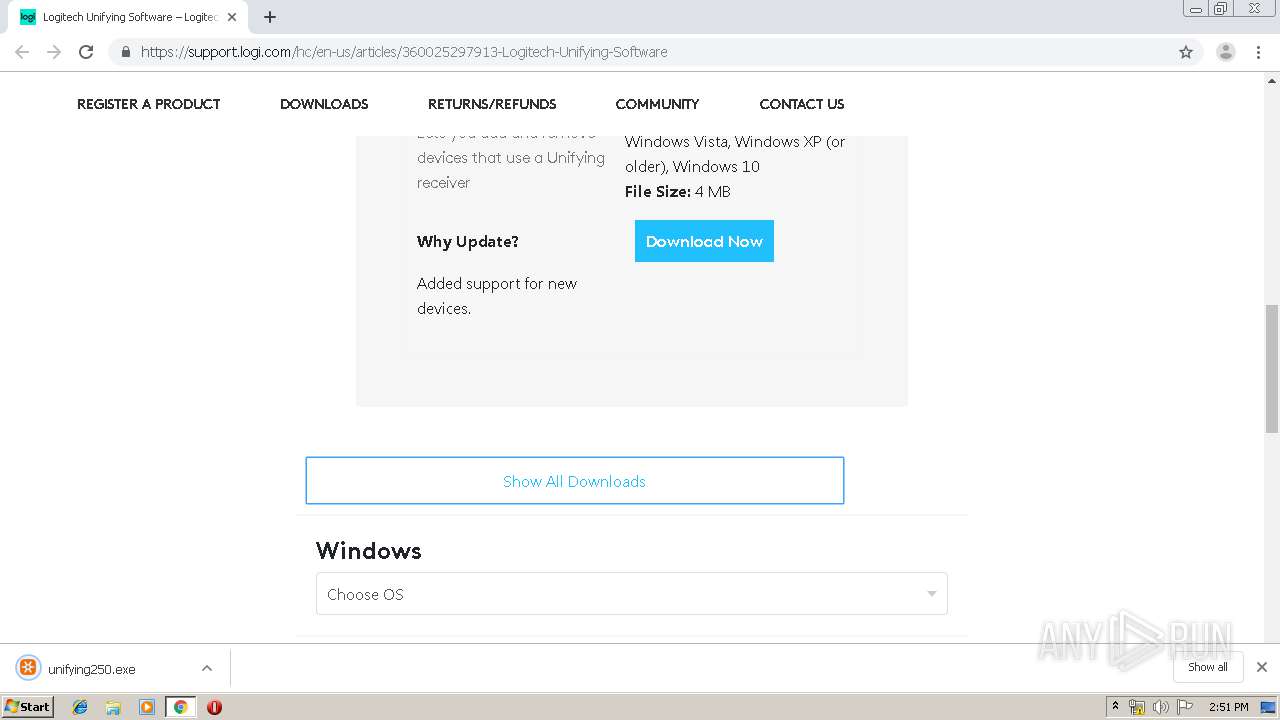This screenshot has width=1280, height=720.
Task: Expand the Windows Choose OS dropdown
Action: coord(632,594)
